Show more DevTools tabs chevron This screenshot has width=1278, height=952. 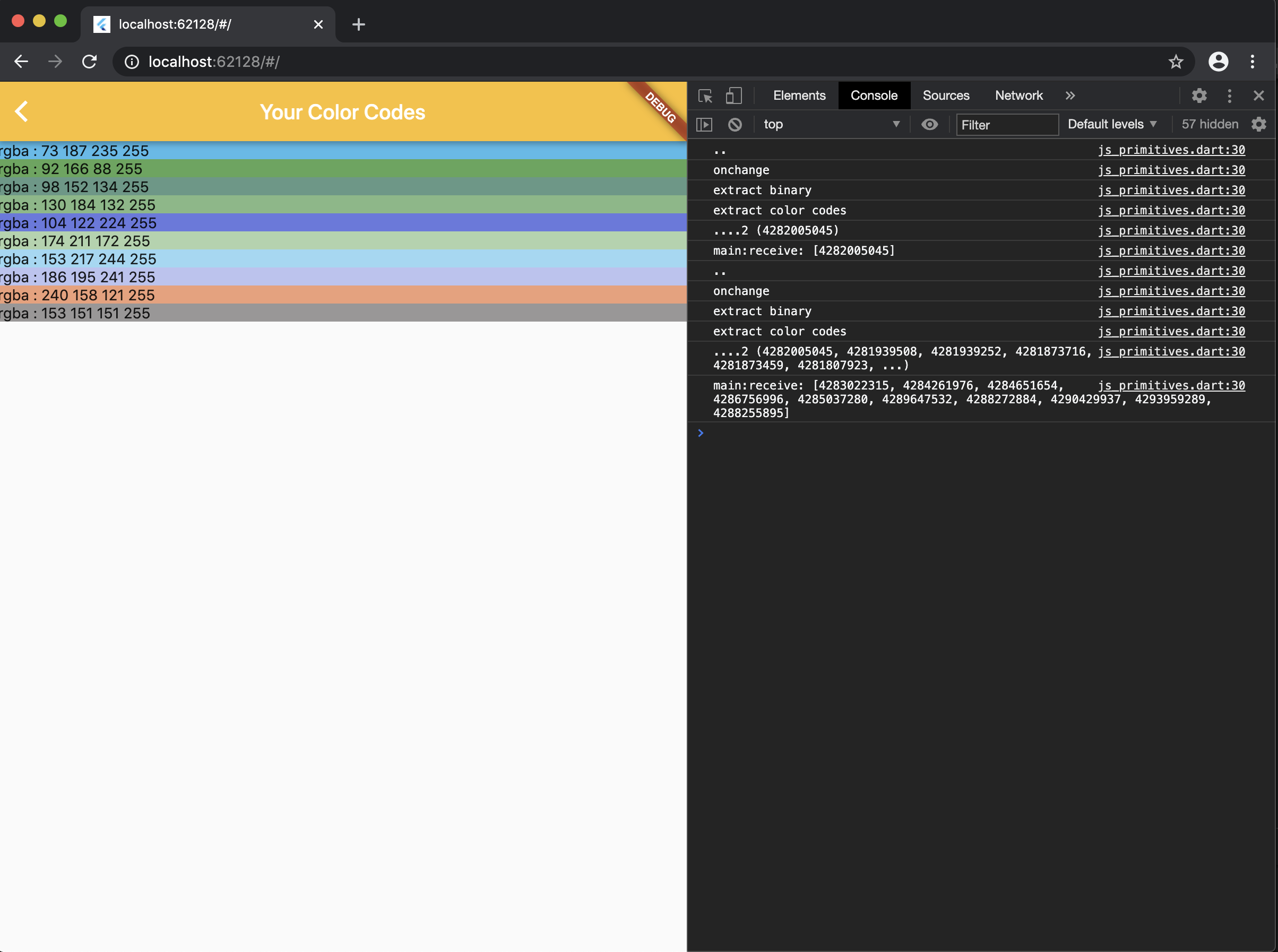(1070, 96)
